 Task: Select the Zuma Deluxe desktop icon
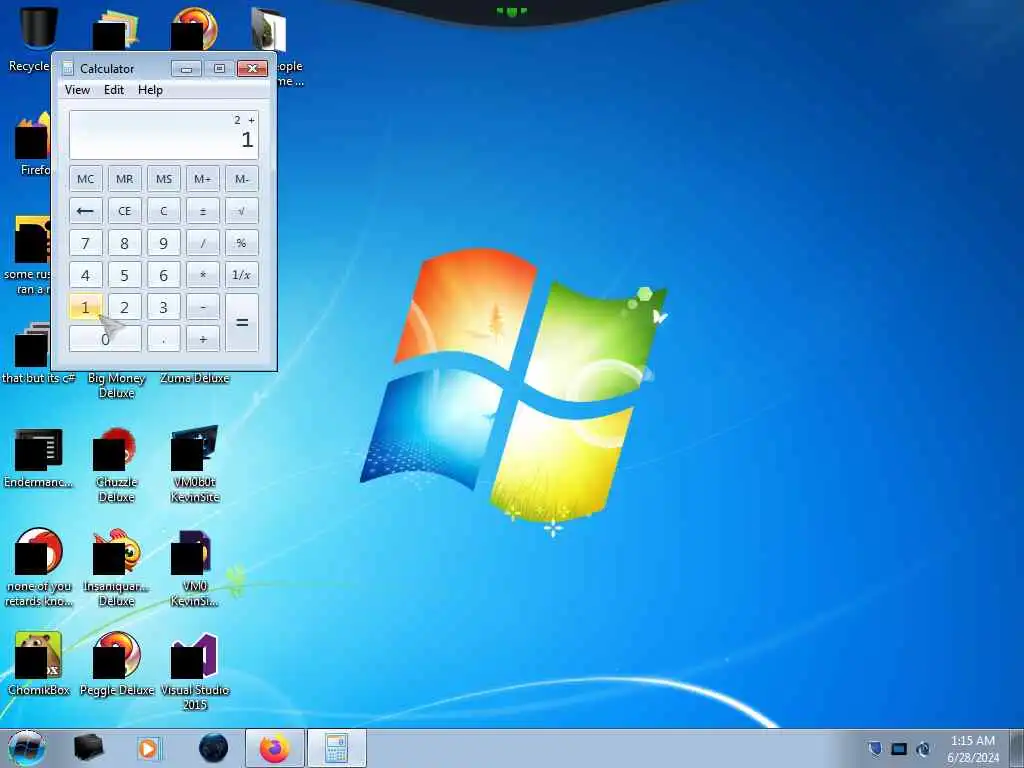pos(195,378)
